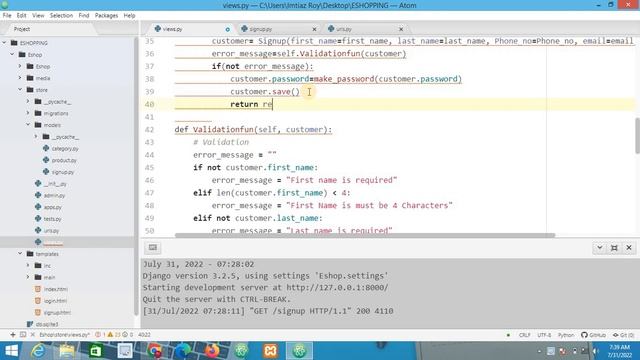
Task: Open the GitHub status bar panel
Action: pyautogui.click(x=593, y=335)
